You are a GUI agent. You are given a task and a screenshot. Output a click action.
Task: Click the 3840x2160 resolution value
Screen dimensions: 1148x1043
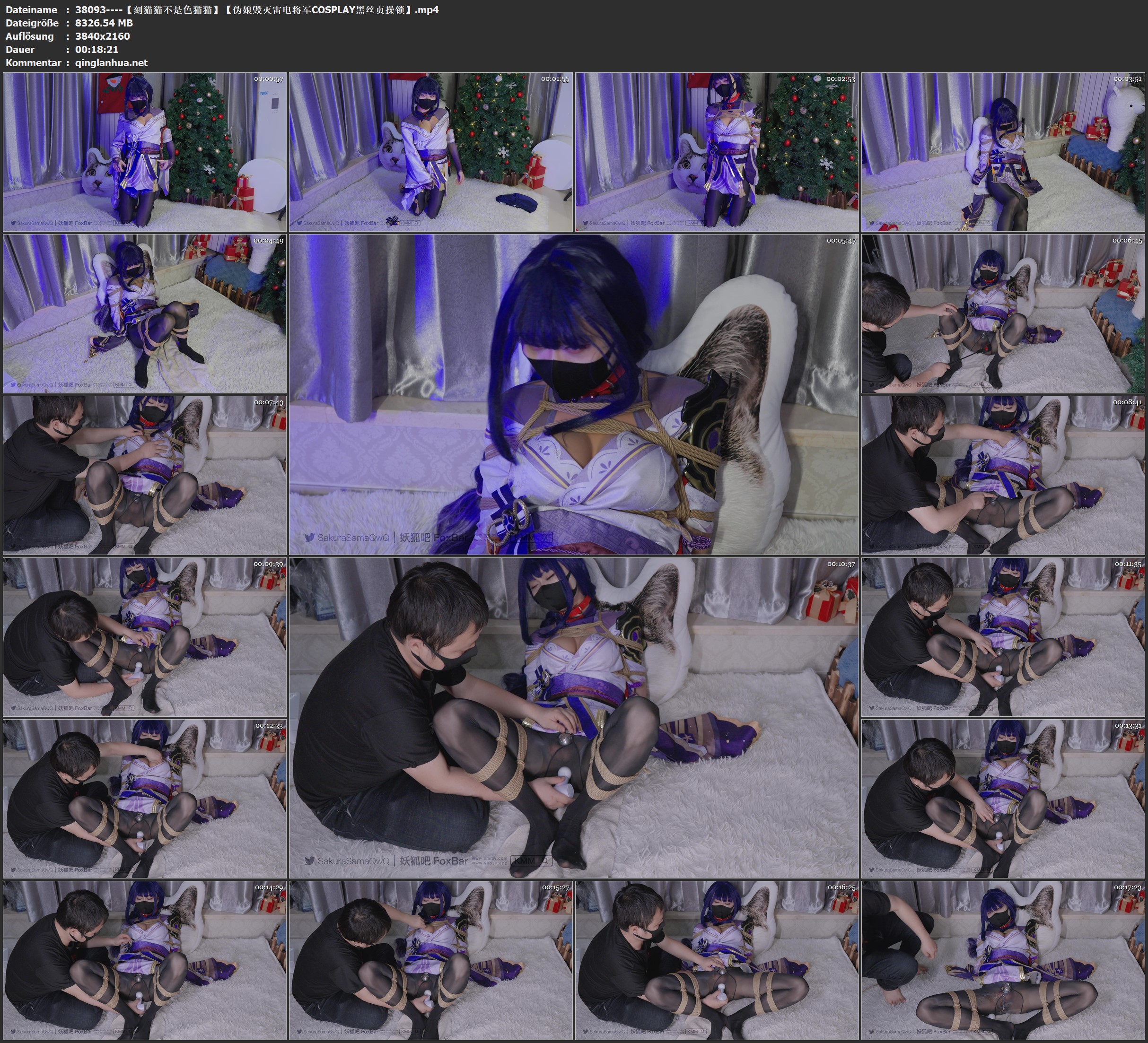click(103, 36)
